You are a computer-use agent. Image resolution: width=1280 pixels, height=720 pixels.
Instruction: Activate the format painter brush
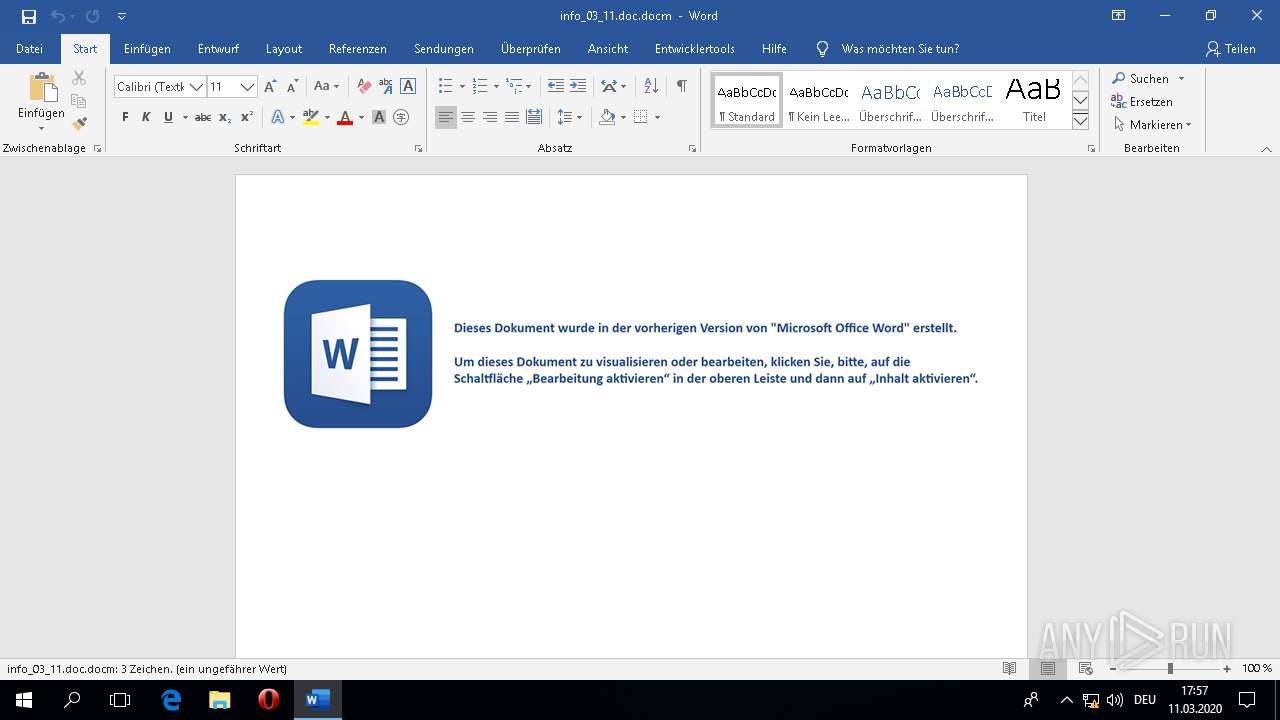(x=79, y=124)
